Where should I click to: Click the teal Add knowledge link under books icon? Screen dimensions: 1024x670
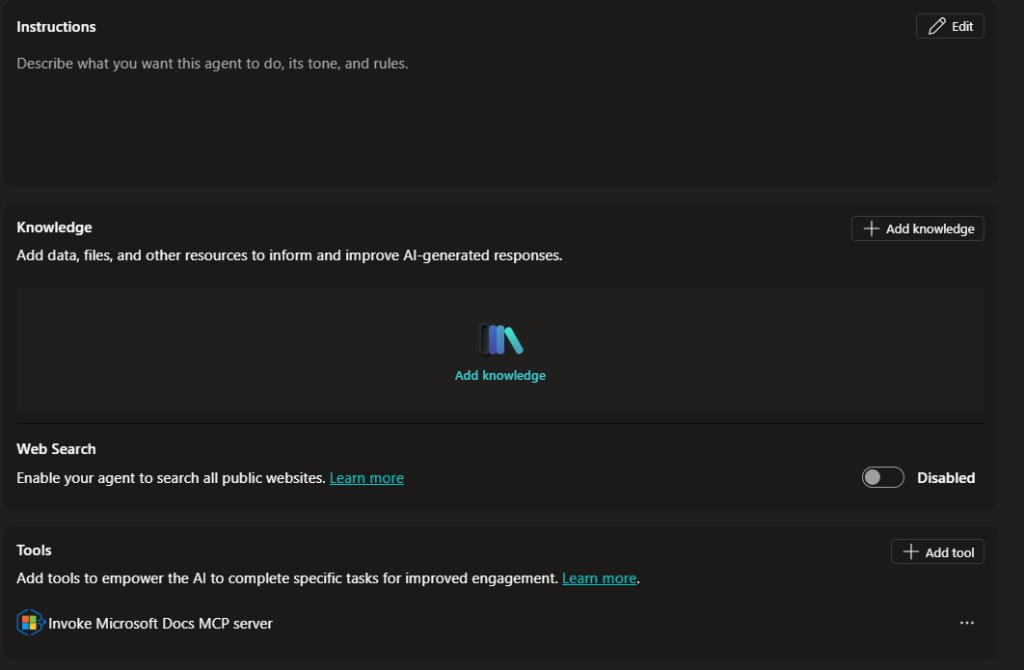coord(500,376)
